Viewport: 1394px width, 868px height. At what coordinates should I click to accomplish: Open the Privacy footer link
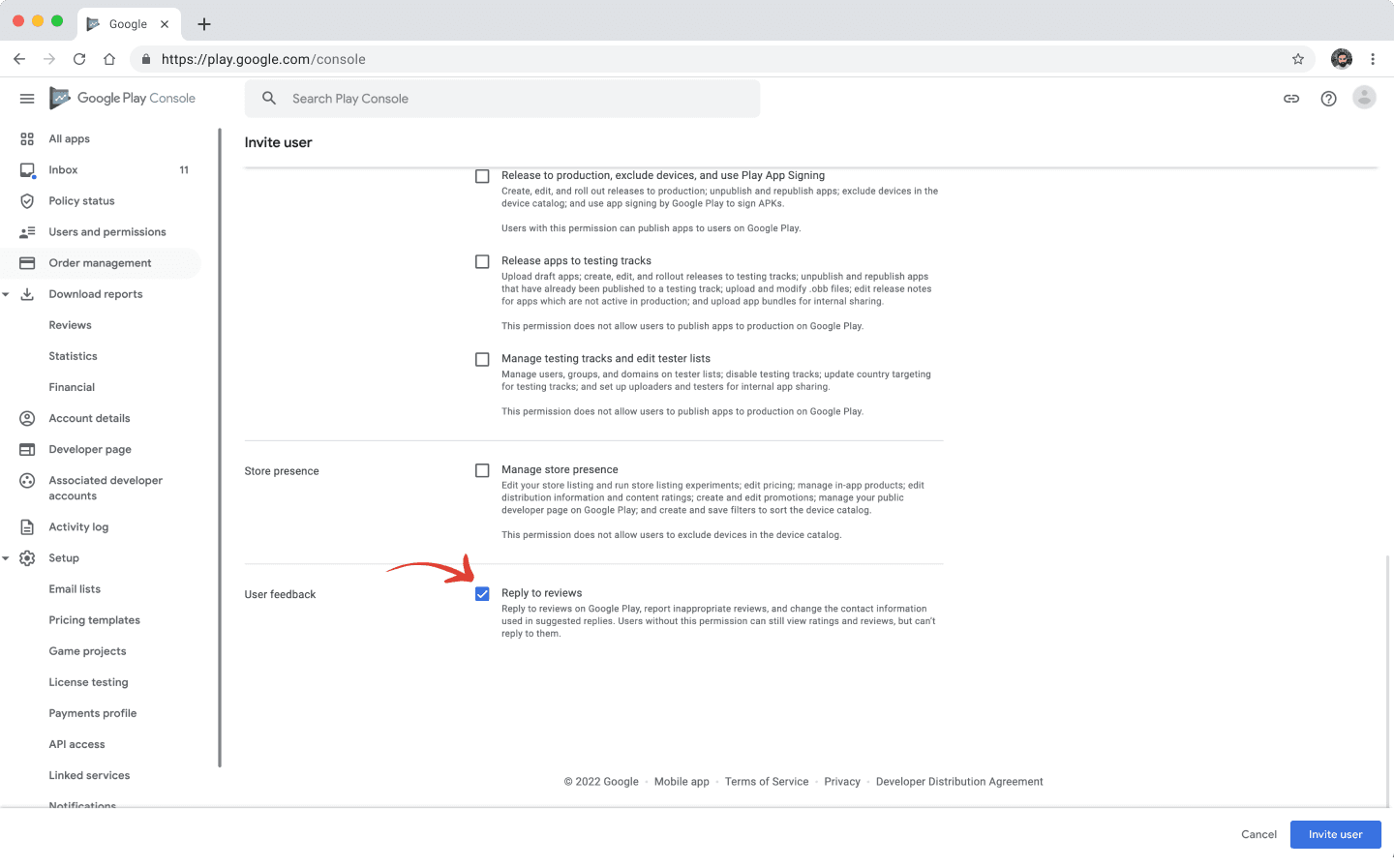(x=842, y=782)
